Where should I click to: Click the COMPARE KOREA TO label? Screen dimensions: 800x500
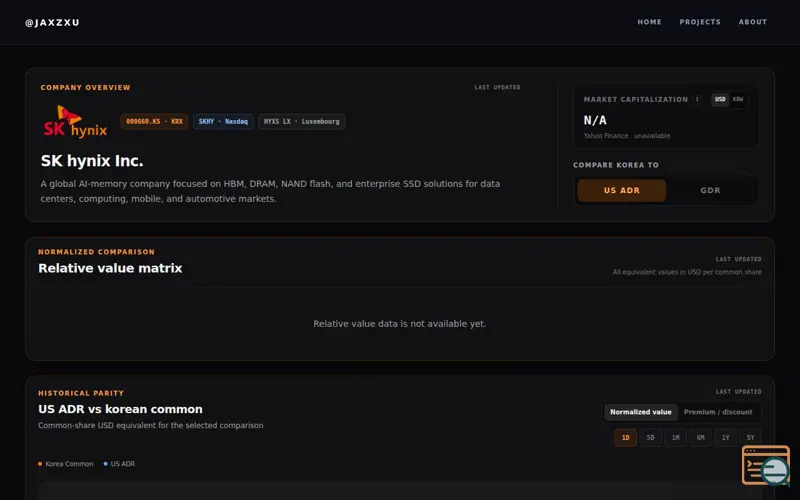click(x=616, y=165)
